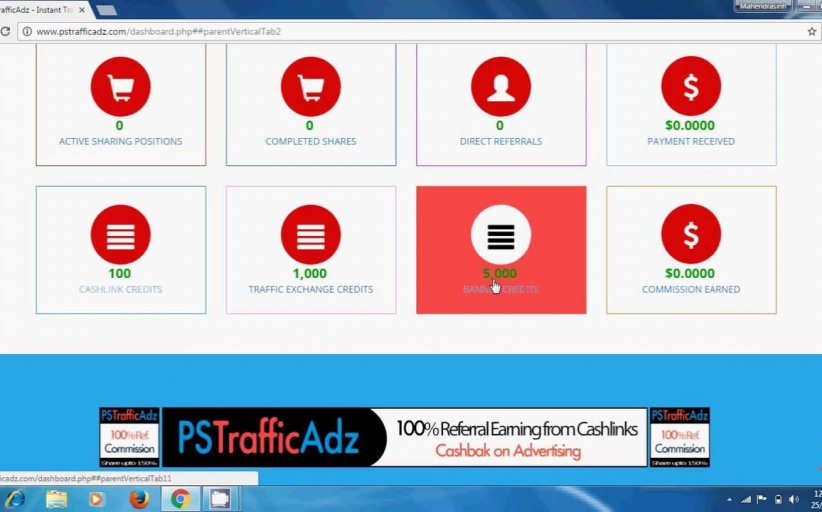Open Windows Explorer folder in the taskbar
822x512 pixels.
(56, 498)
